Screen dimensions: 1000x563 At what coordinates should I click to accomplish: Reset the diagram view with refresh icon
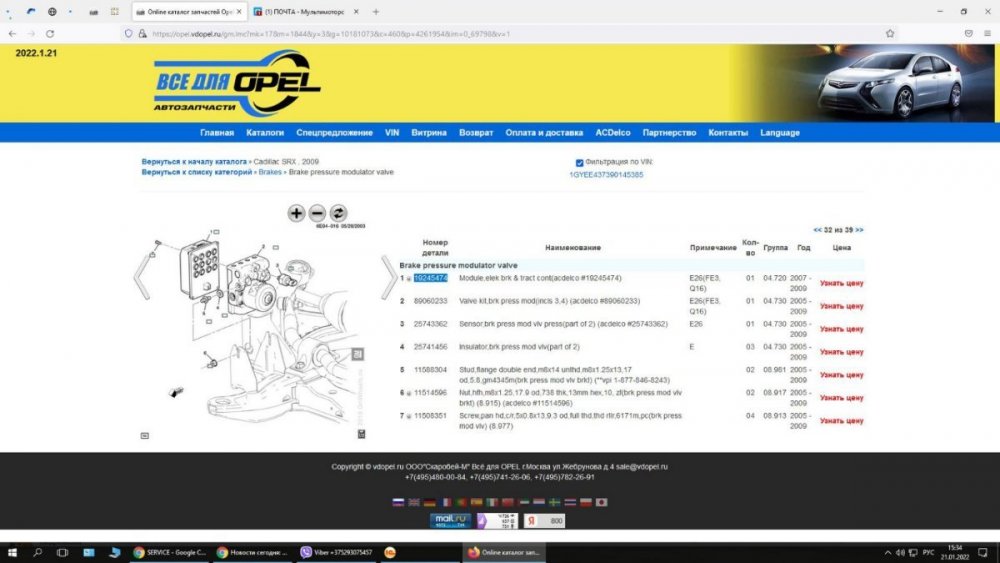click(338, 213)
